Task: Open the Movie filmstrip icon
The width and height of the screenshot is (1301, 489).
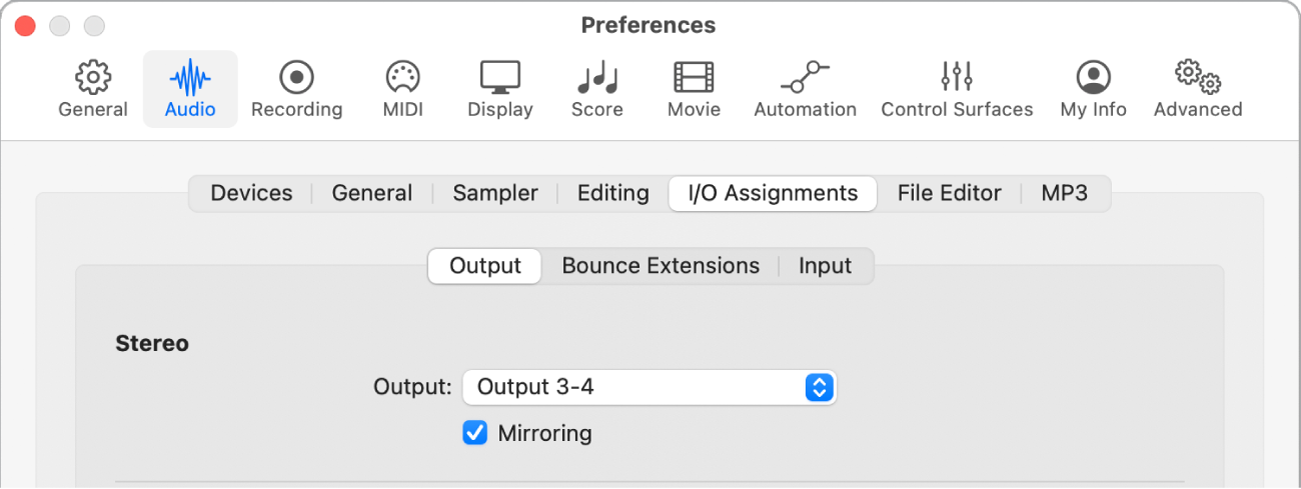Action: tap(694, 78)
